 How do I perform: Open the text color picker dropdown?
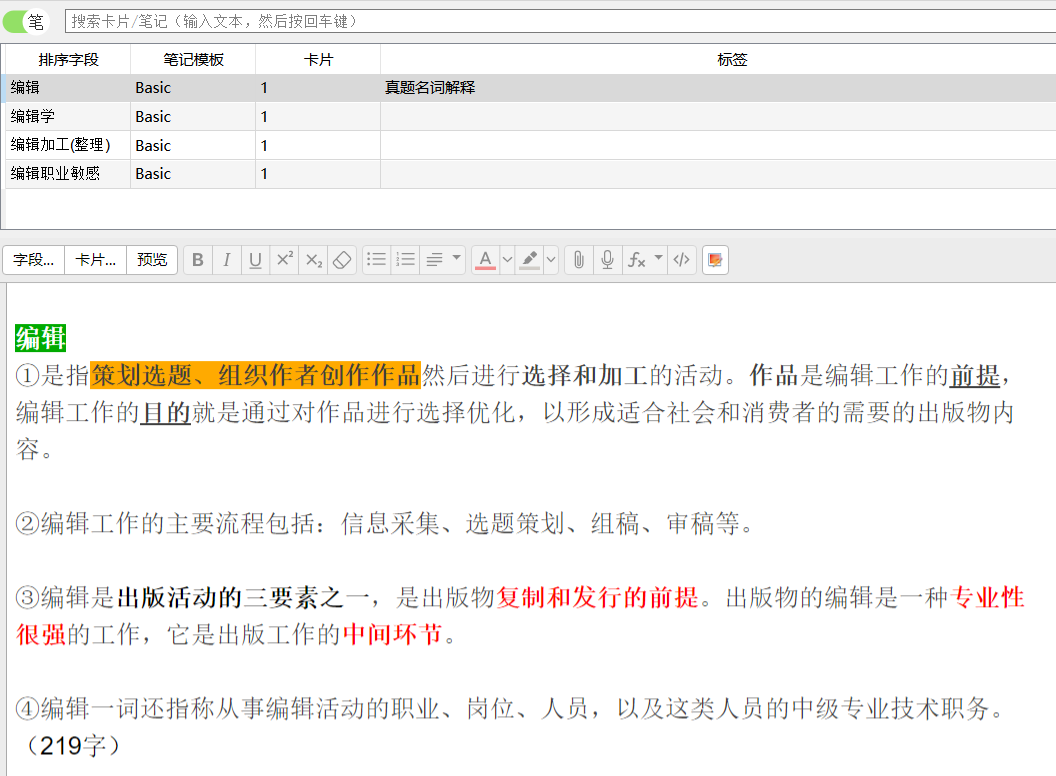click(x=508, y=260)
